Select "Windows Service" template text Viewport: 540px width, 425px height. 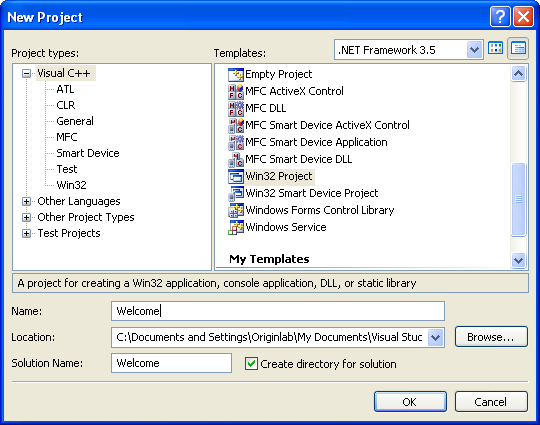tap(286, 227)
